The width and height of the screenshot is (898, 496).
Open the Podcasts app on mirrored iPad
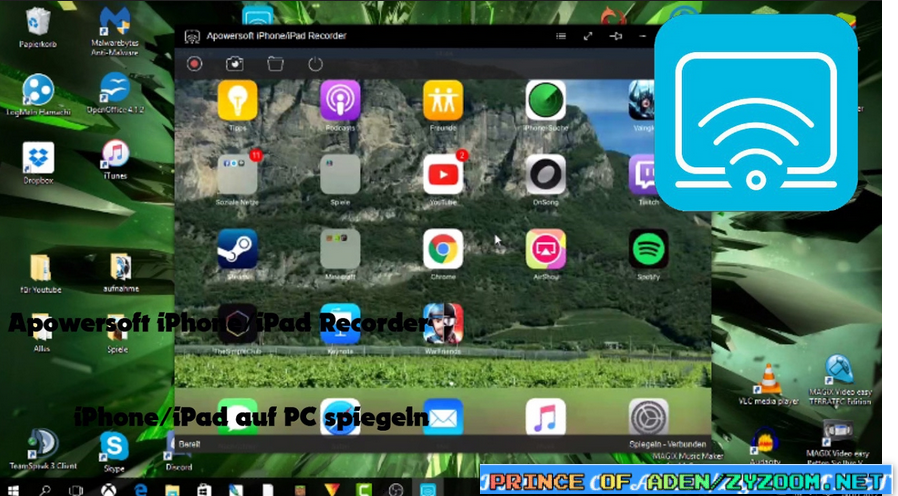(340, 100)
